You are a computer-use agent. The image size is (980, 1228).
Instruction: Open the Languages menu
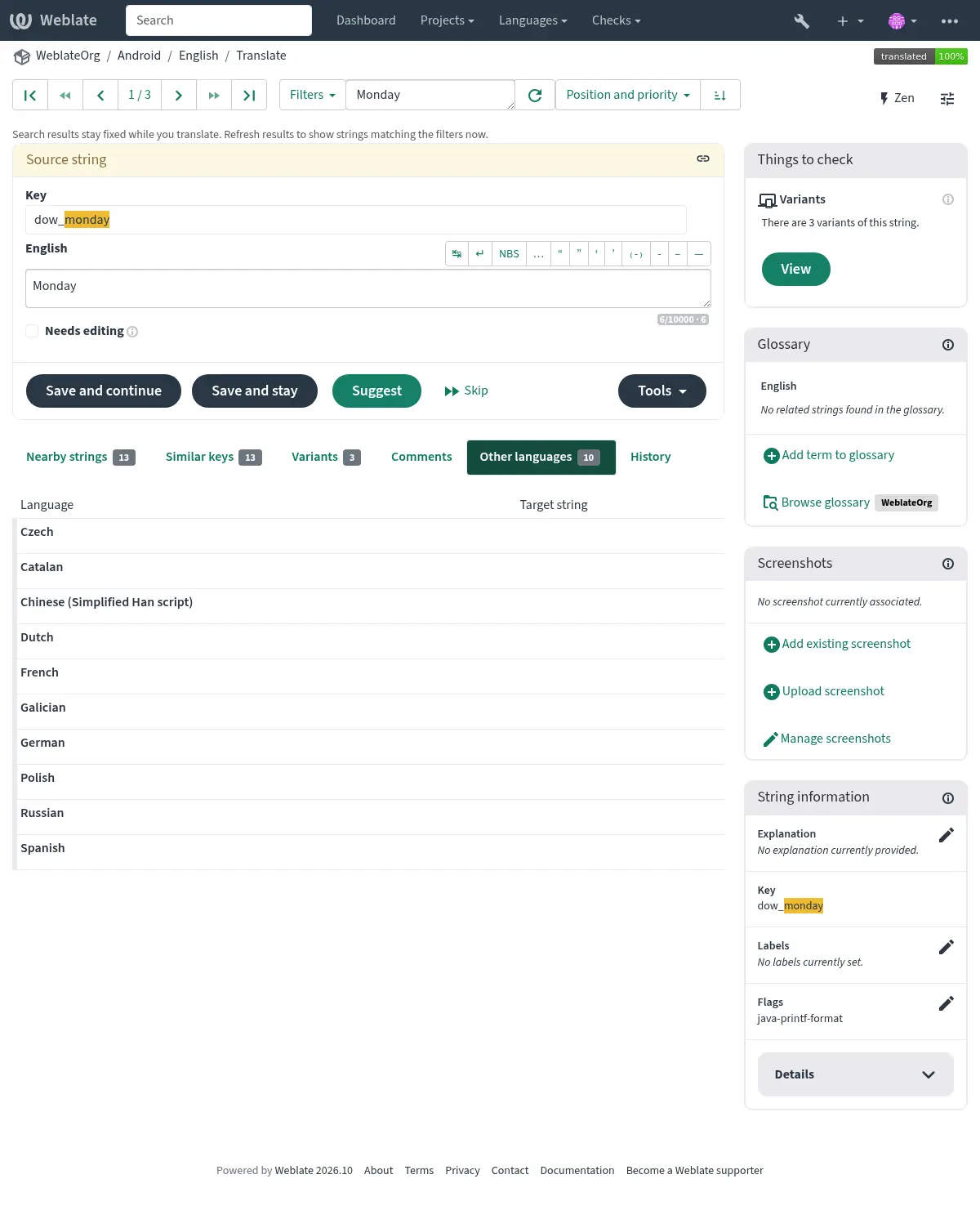coord(533,20)
